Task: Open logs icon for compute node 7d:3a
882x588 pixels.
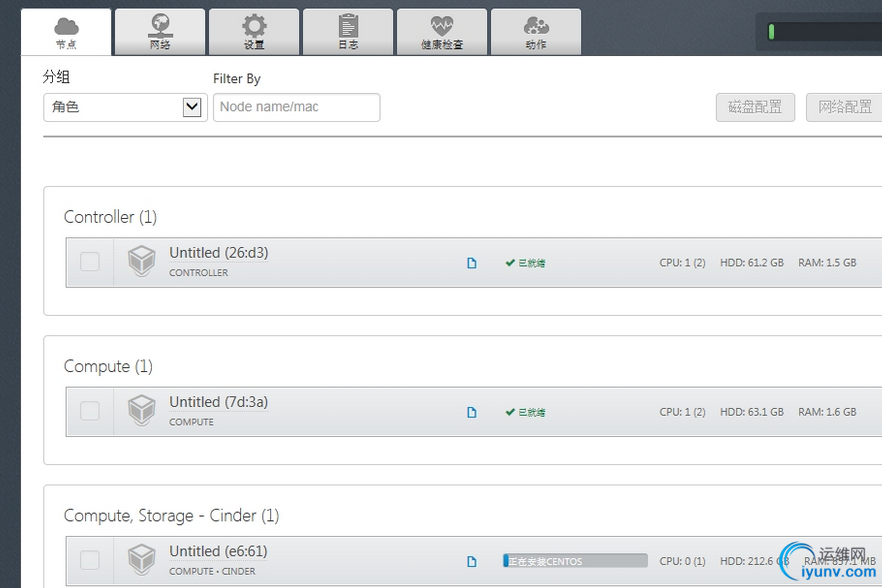Action: 472,412
